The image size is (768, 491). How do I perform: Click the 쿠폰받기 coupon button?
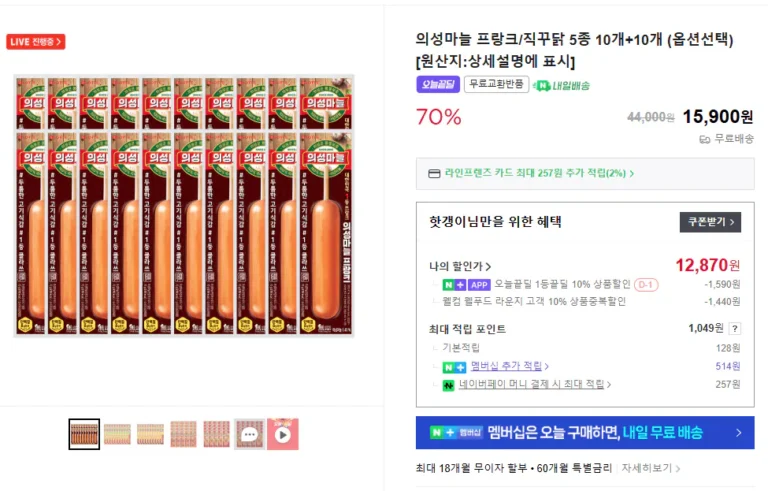pyautogui.click(x=711, y=222)
